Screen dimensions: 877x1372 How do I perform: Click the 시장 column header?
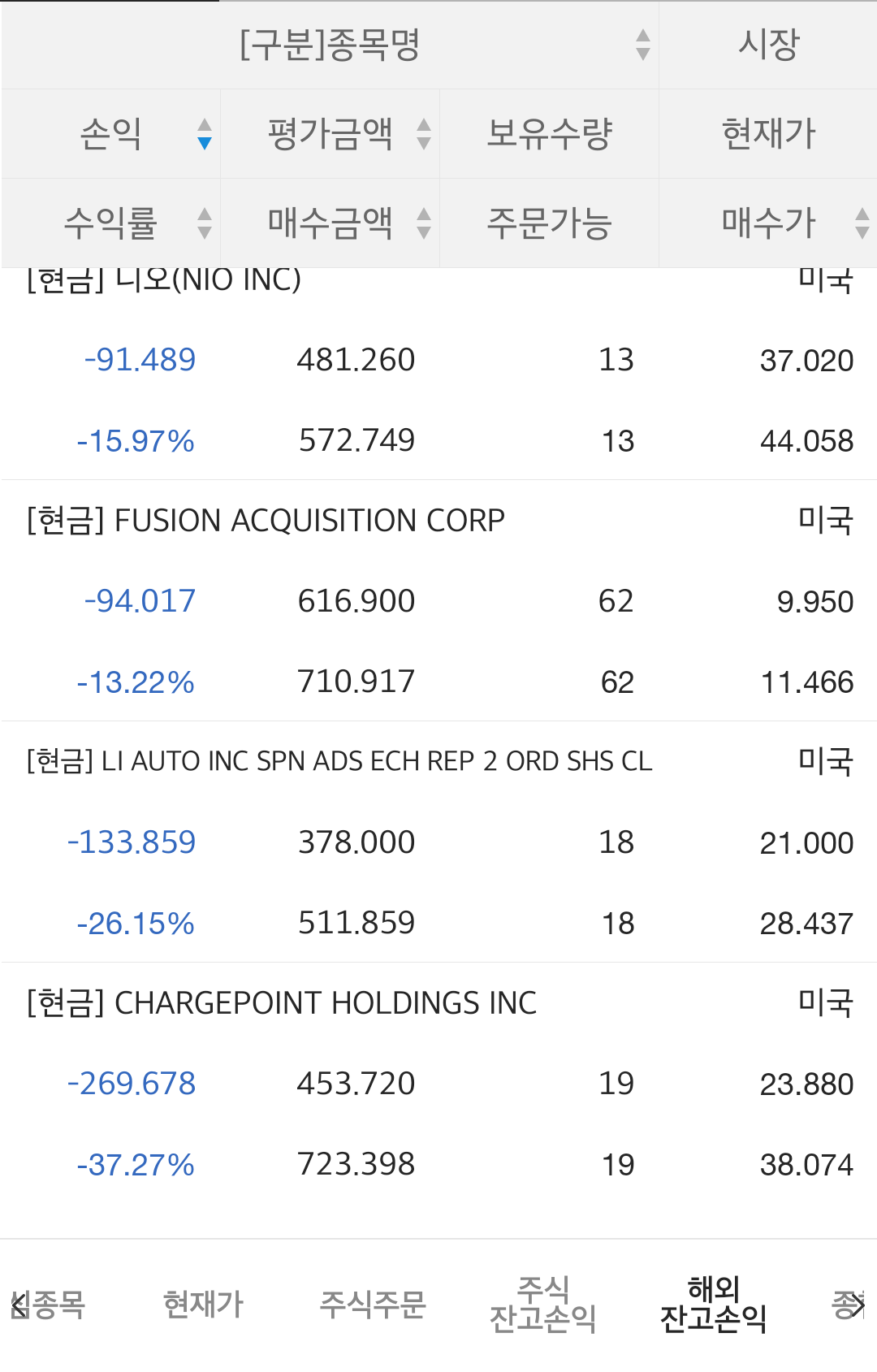point(768,45)
